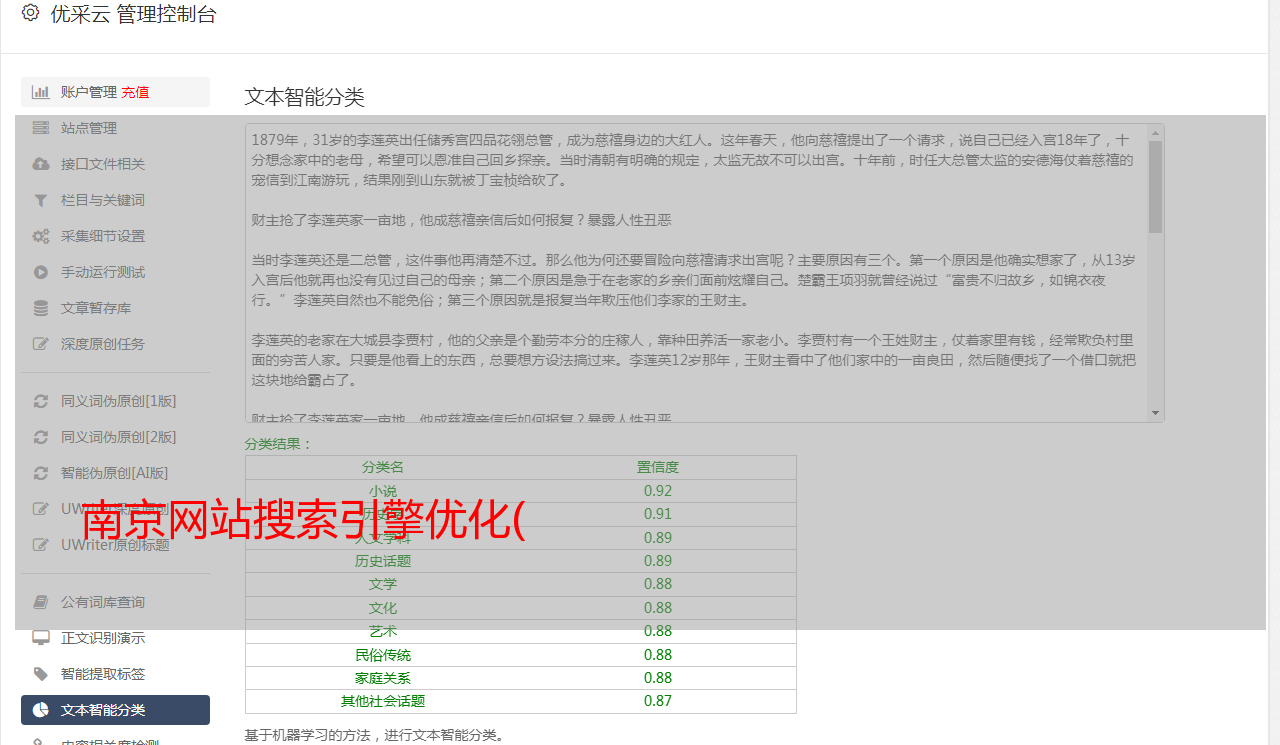Viewport: 1280px width, 745px height.
Task: Click the edit icon for 深度原创任务
Action: click(x=40, y=344)
